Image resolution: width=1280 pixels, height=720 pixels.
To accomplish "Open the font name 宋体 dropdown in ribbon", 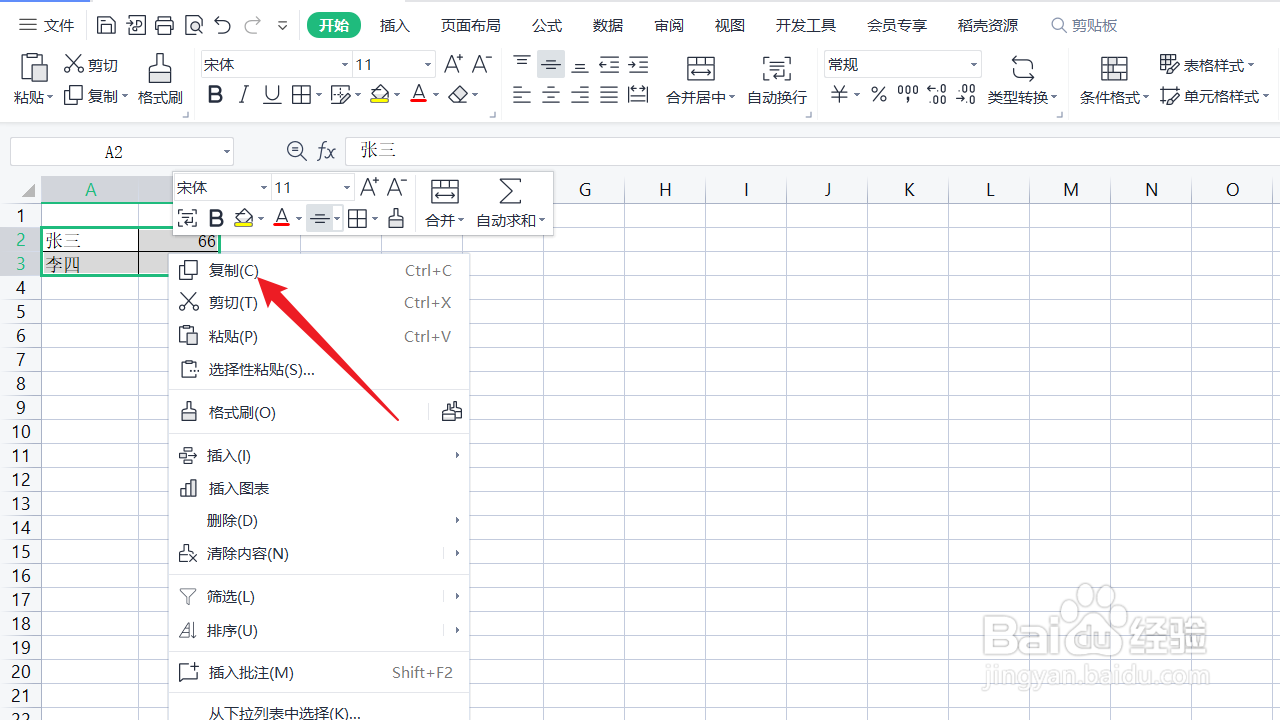I will pyautogui.click(x=345, y=65).
